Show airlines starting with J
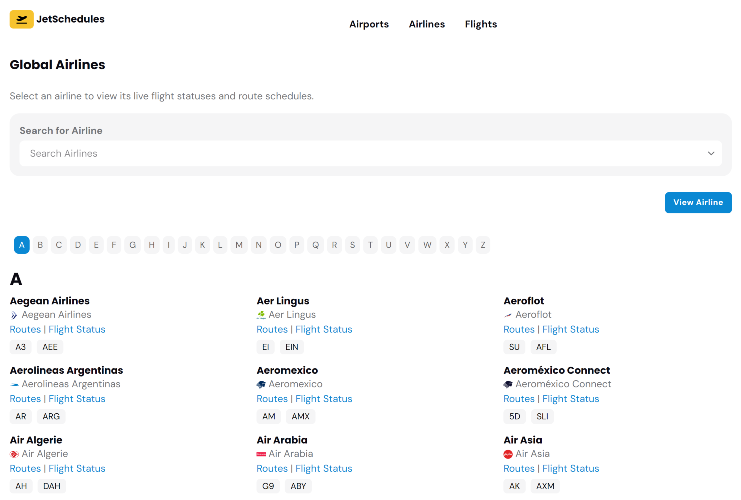 (x=185, y=245)
